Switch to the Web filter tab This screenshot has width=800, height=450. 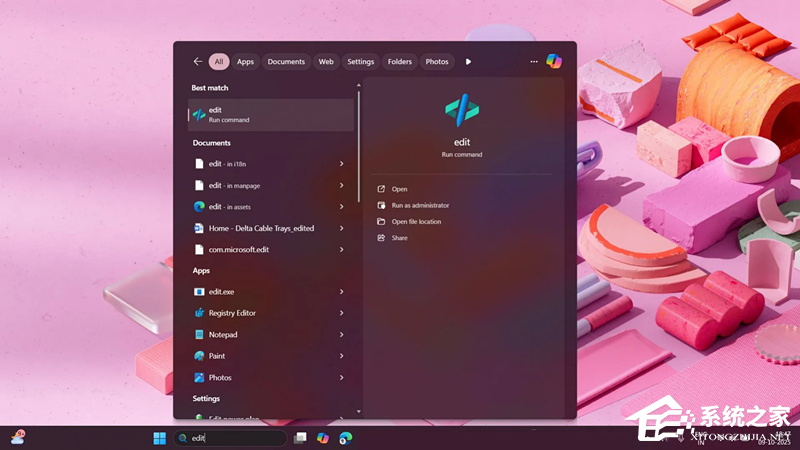[x=326, y=61]
